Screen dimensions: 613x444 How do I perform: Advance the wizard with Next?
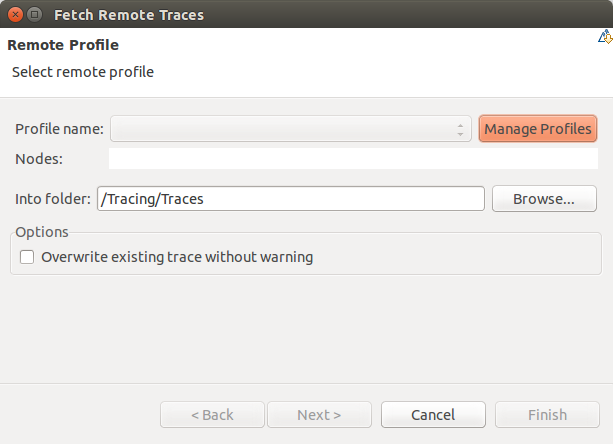click(x=319, y=415)
